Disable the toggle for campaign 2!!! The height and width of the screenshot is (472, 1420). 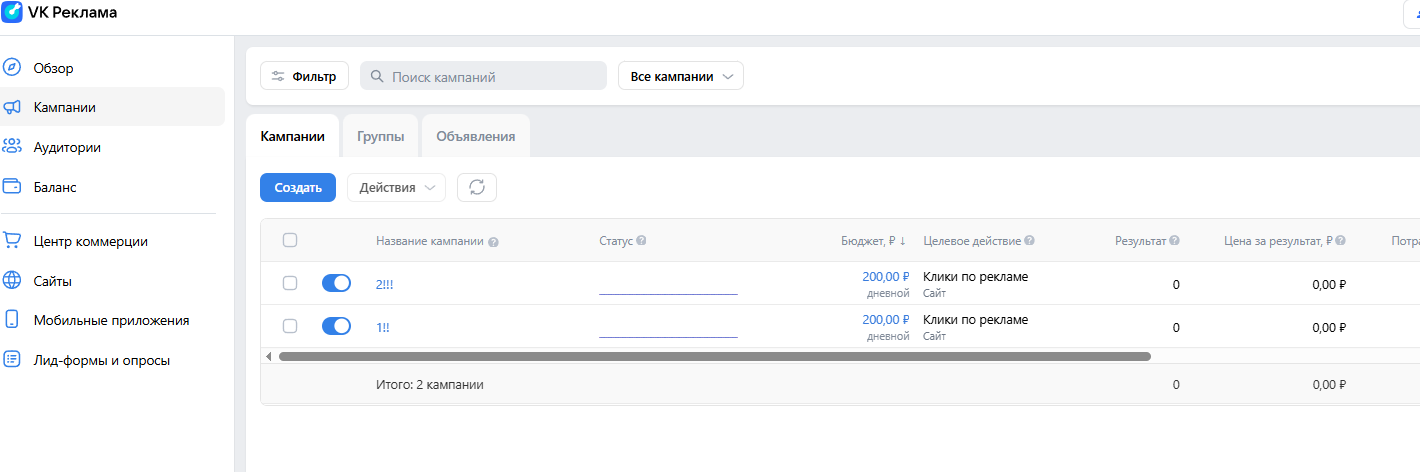pos(336,284)
